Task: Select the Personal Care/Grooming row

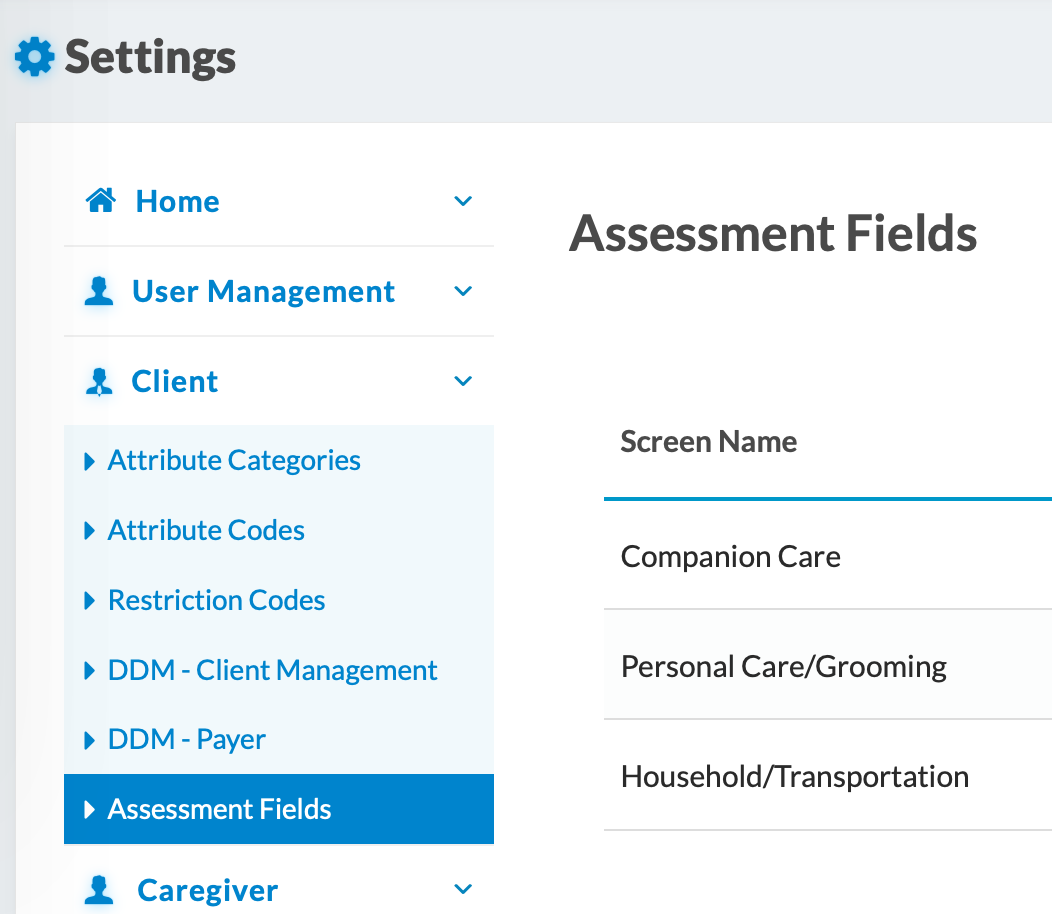Action: (x=783, y=667)
